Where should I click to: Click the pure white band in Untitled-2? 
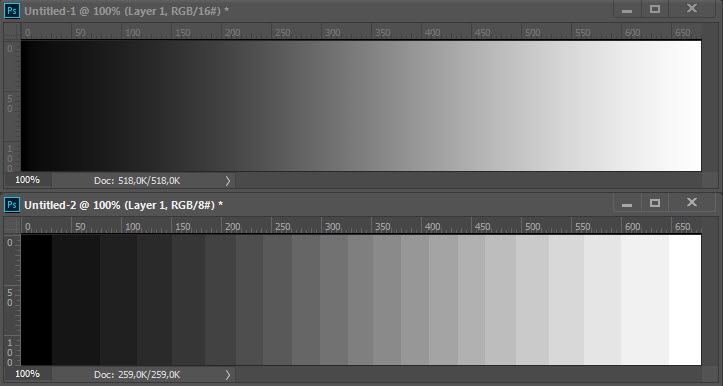coord(685,300)
